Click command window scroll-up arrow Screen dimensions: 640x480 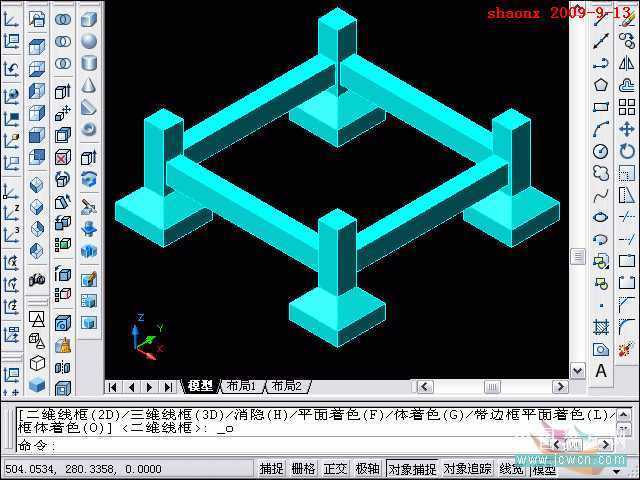tap(623, 416)
